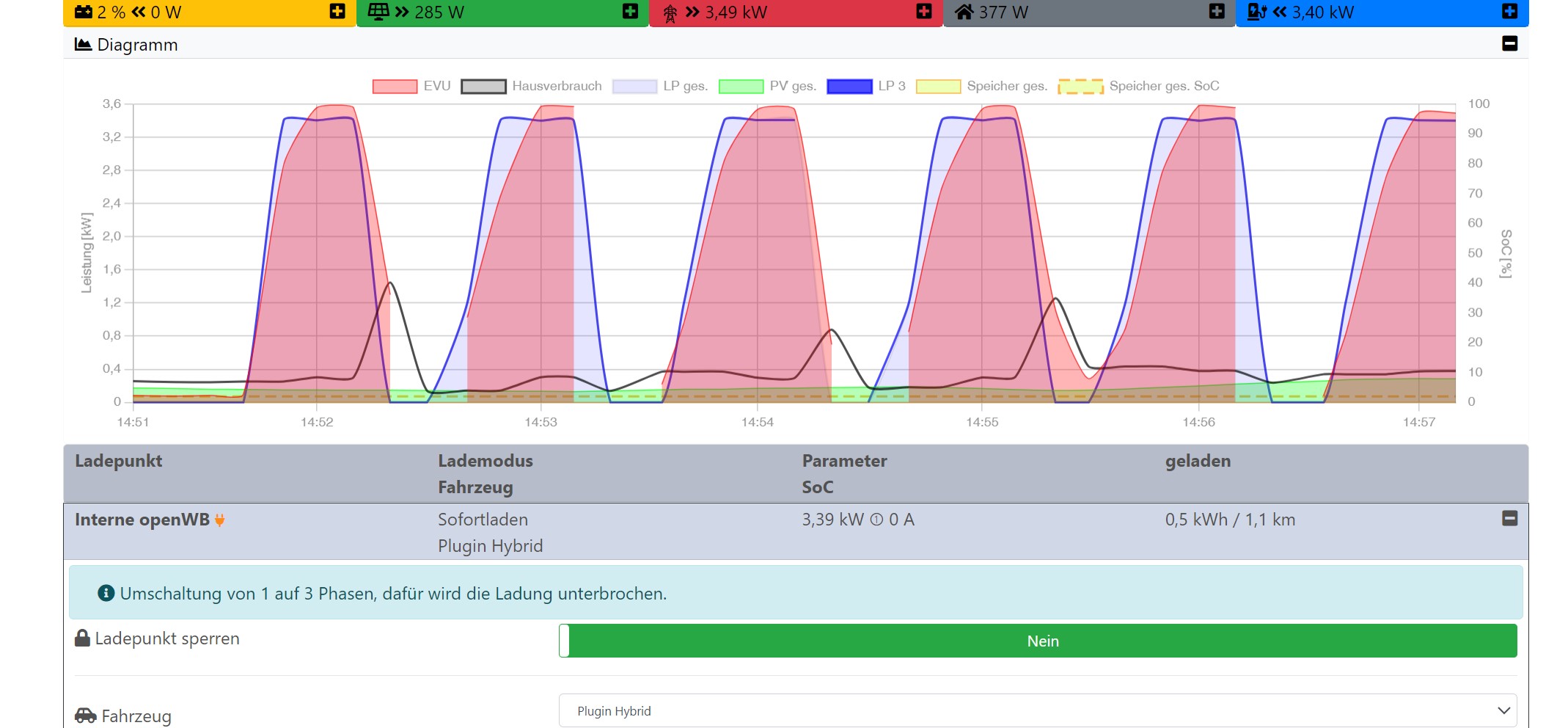Collapse the Diagramm panel with minus button

pos(1509,44)
